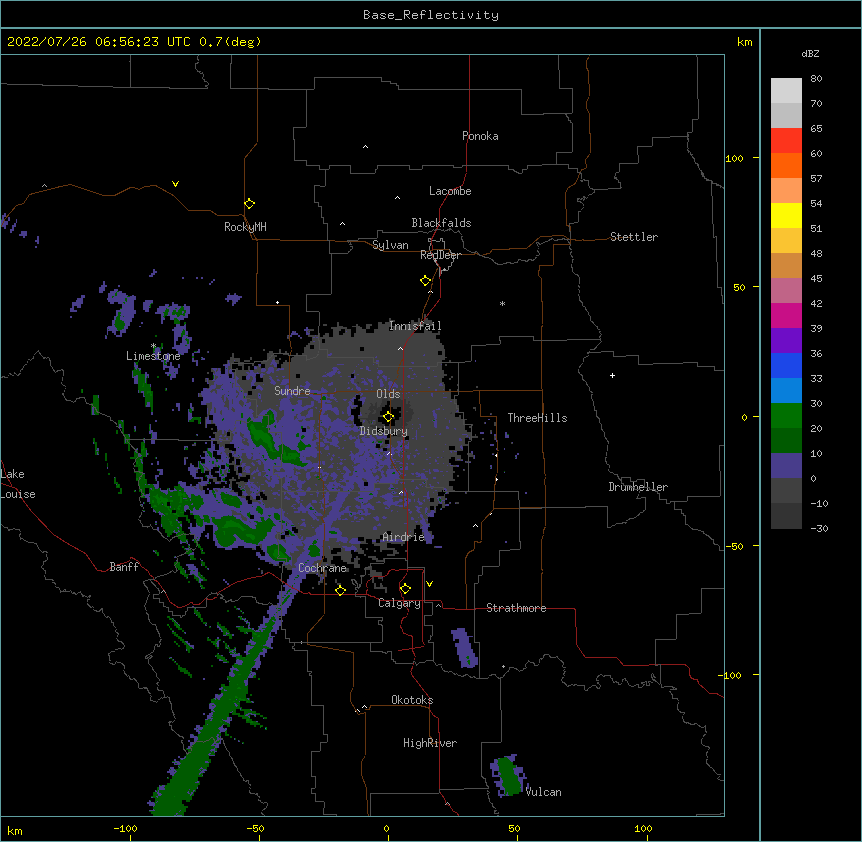Click the HighRiver label
Image resolution: width=862 pixels, height=842 pixels.
point(430,743)
